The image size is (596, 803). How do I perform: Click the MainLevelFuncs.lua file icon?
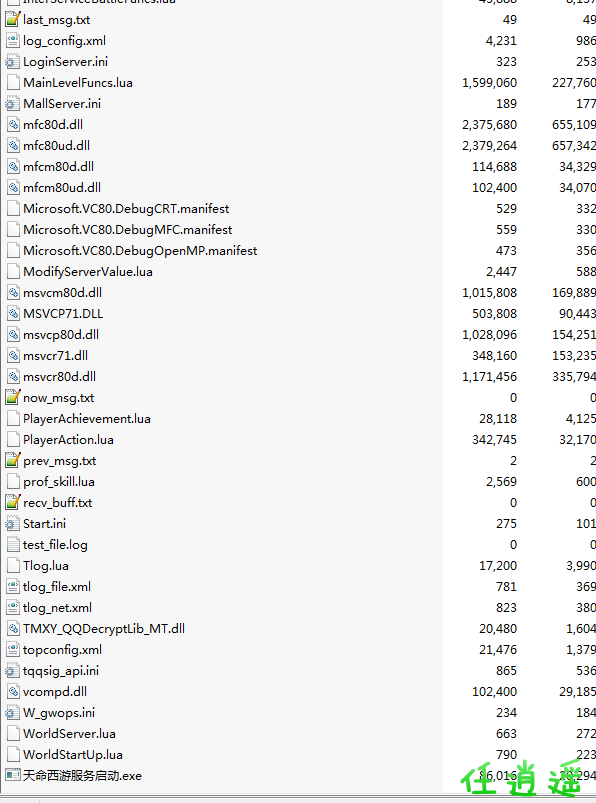[x=13, y=82]
